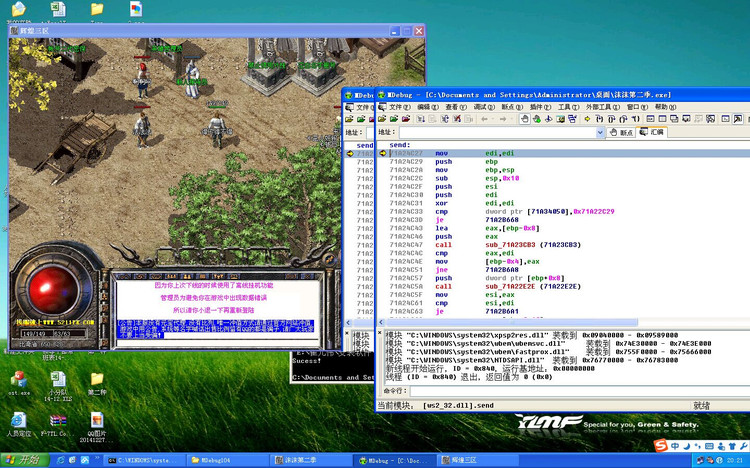
Task: Open the 插件 menu in MDebug
Action: [540, 107]
